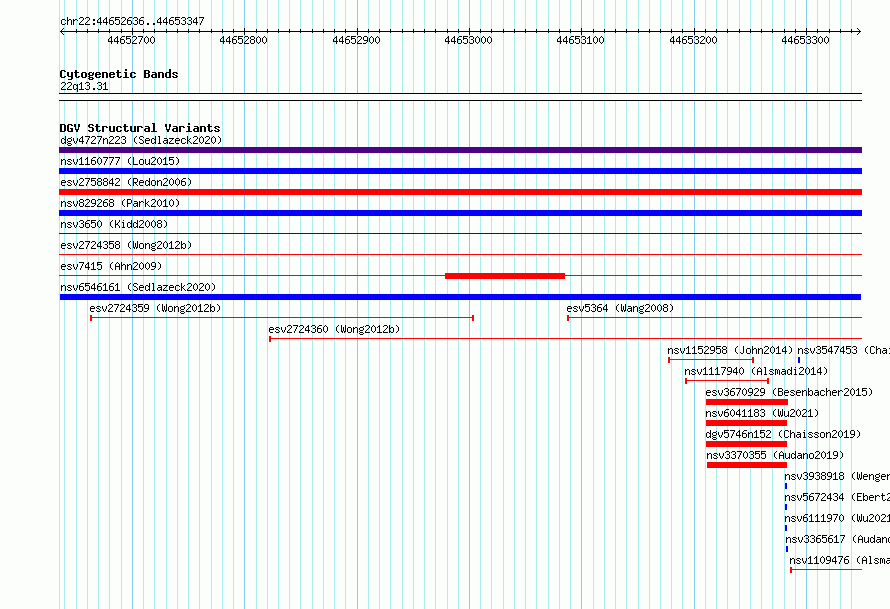Image resolution: width=890 pixels, height=609 pixels.
Task: Select the nsv1152958 red span line
Action: 711,360
